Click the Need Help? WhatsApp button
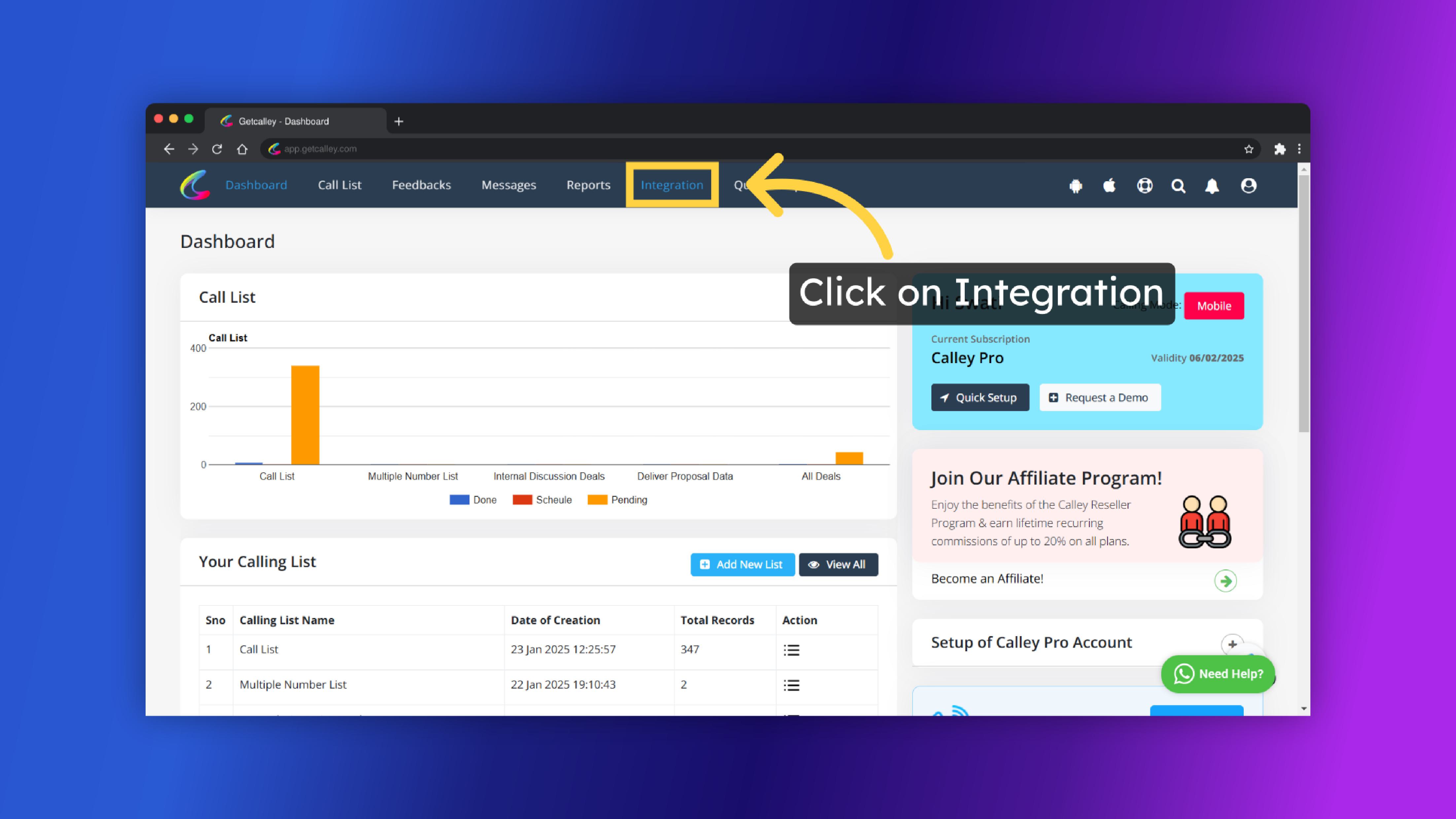 (1218, 674)
